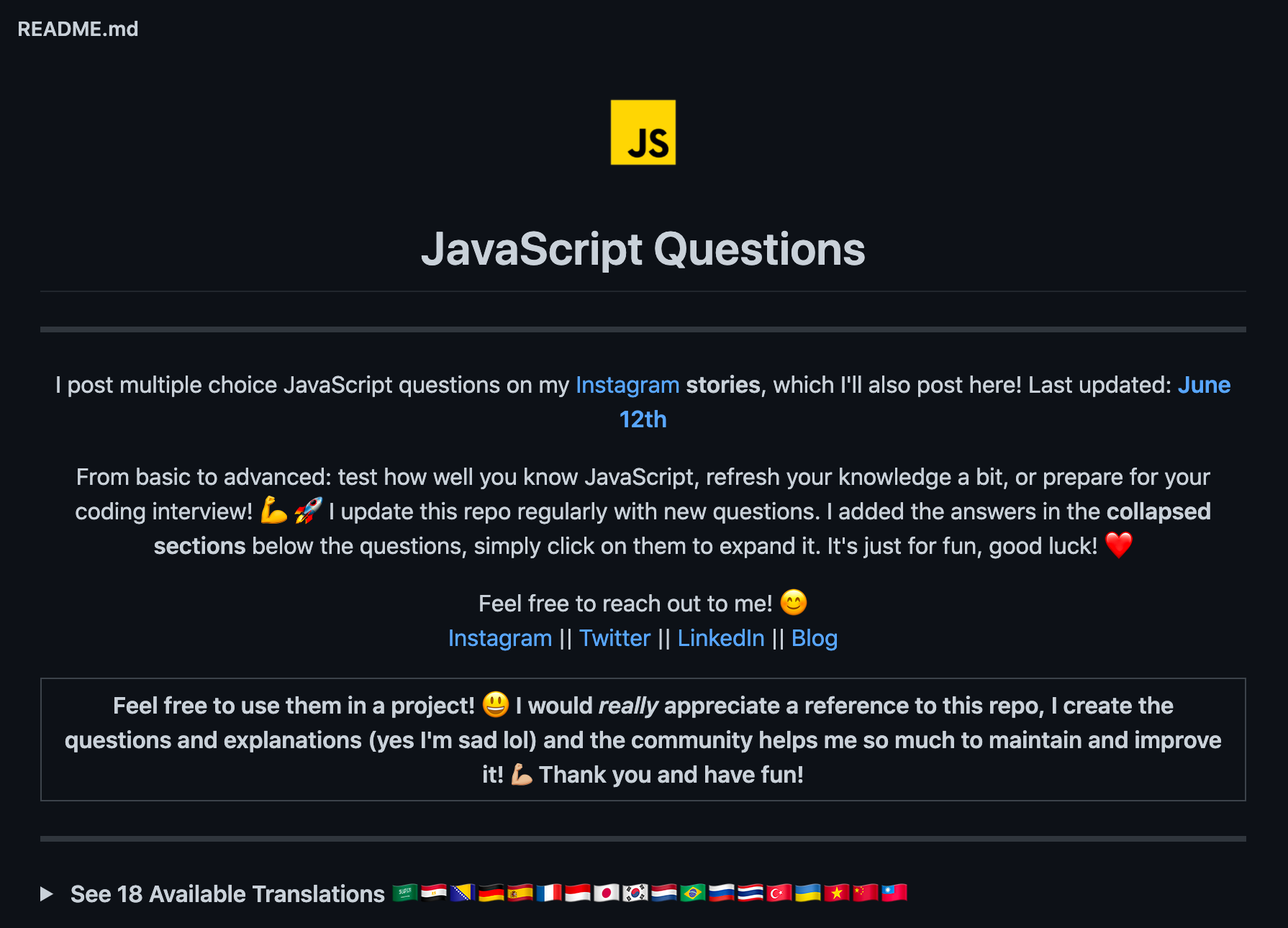Select the Bosnia flag in translations
Screen dimensions: 1288x928
pos(463,893)
